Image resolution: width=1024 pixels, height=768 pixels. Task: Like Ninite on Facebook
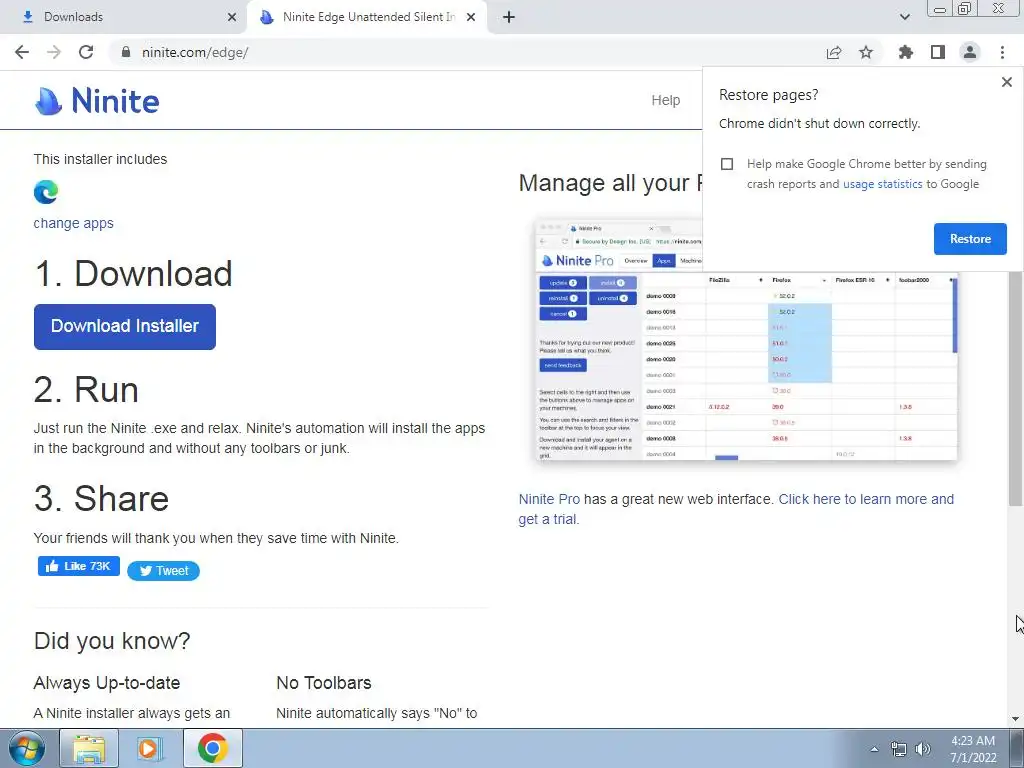click(x=78, y=566)
